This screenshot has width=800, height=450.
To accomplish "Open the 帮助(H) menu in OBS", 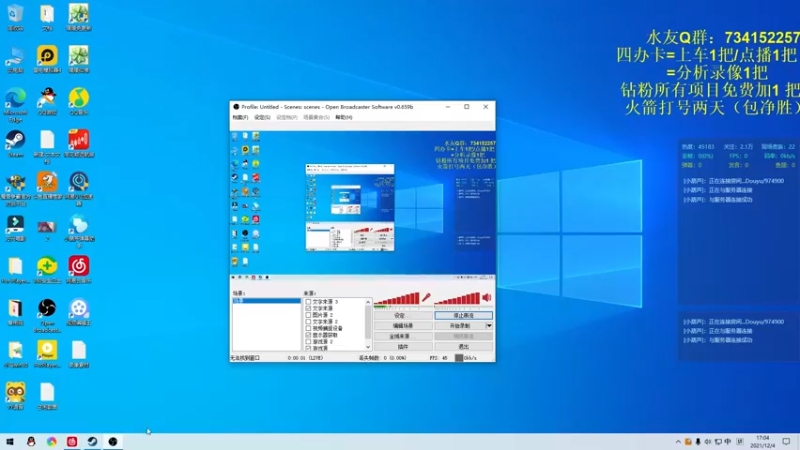I will click(x=344, y=117).
